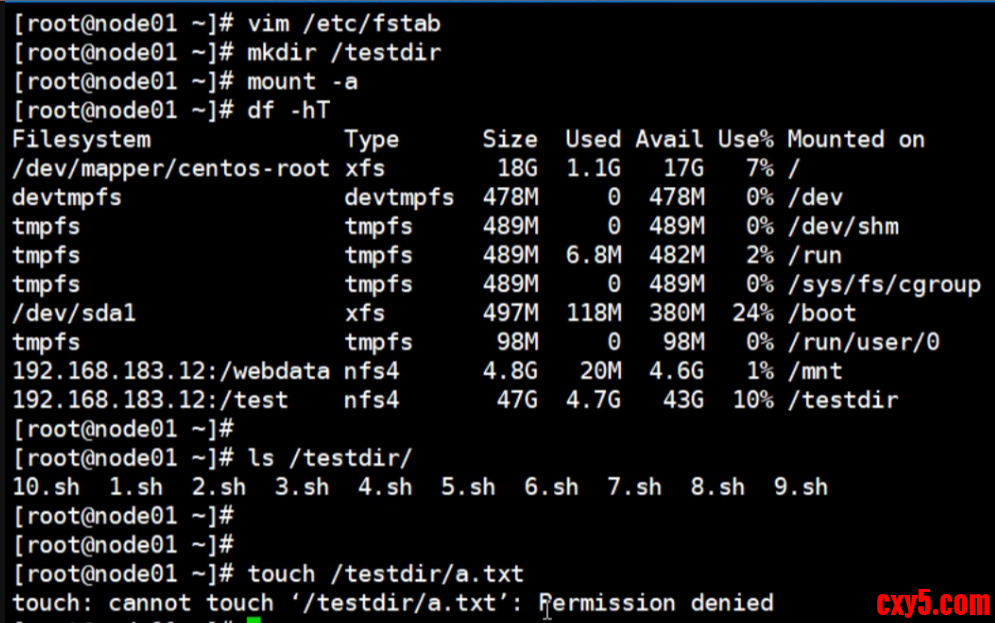995x623 pixels.
Task: Click the /dev/mapper/centos-root filesystem entry
Action: coord(170,168)
